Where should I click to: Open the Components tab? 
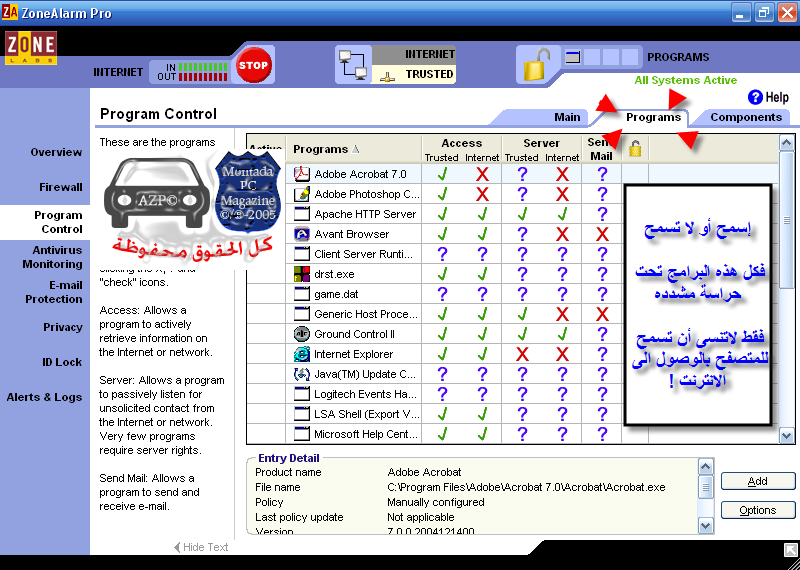pos(746,117)
